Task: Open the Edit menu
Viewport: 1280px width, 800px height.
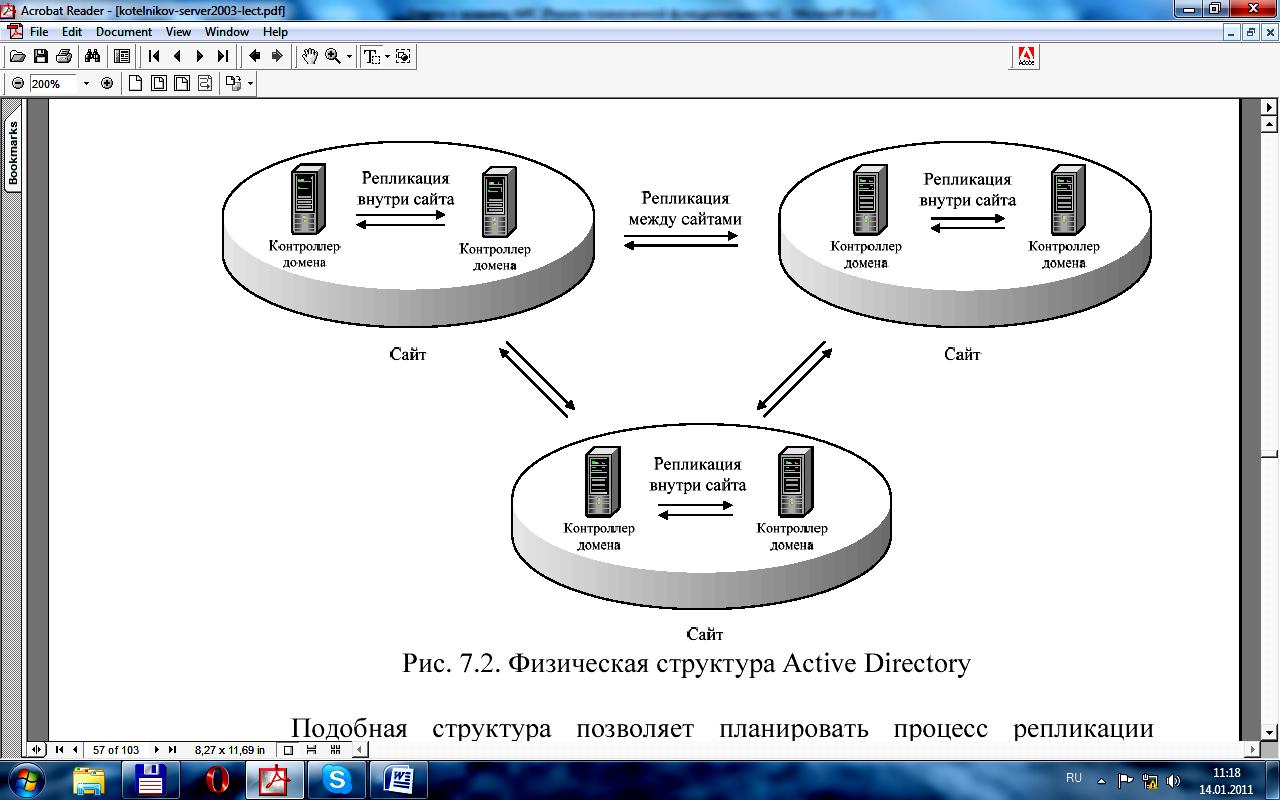Action: point(72,32)
